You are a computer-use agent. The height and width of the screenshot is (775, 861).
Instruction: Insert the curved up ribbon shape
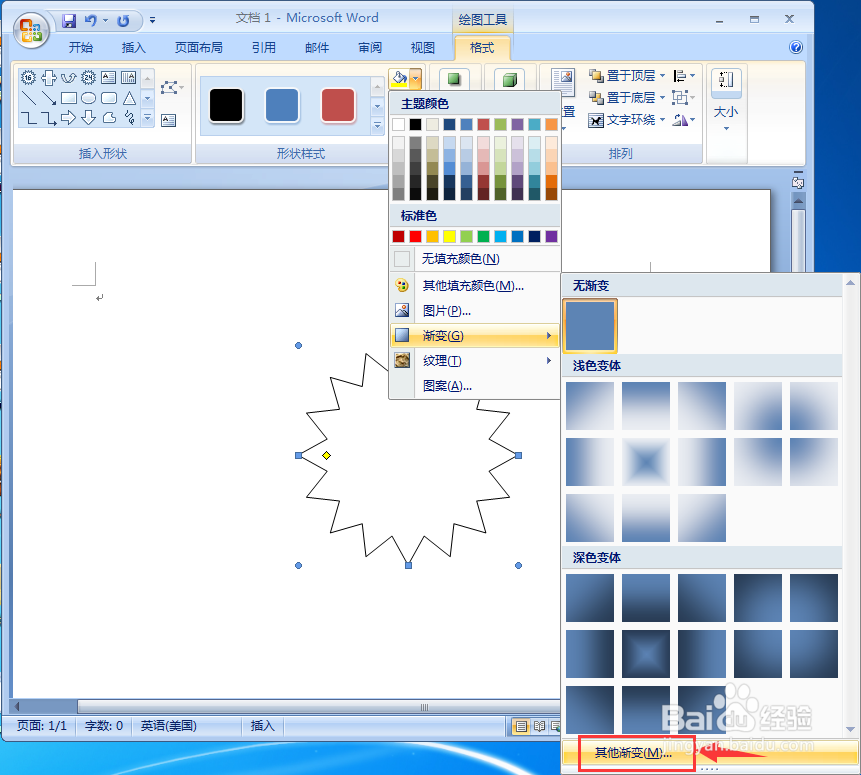click(x=69, y=77)
